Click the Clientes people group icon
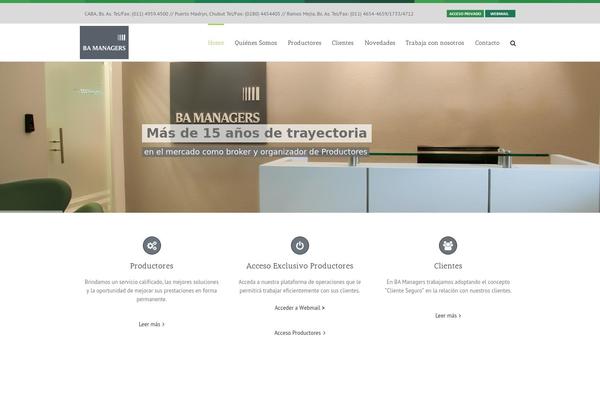 448,245
